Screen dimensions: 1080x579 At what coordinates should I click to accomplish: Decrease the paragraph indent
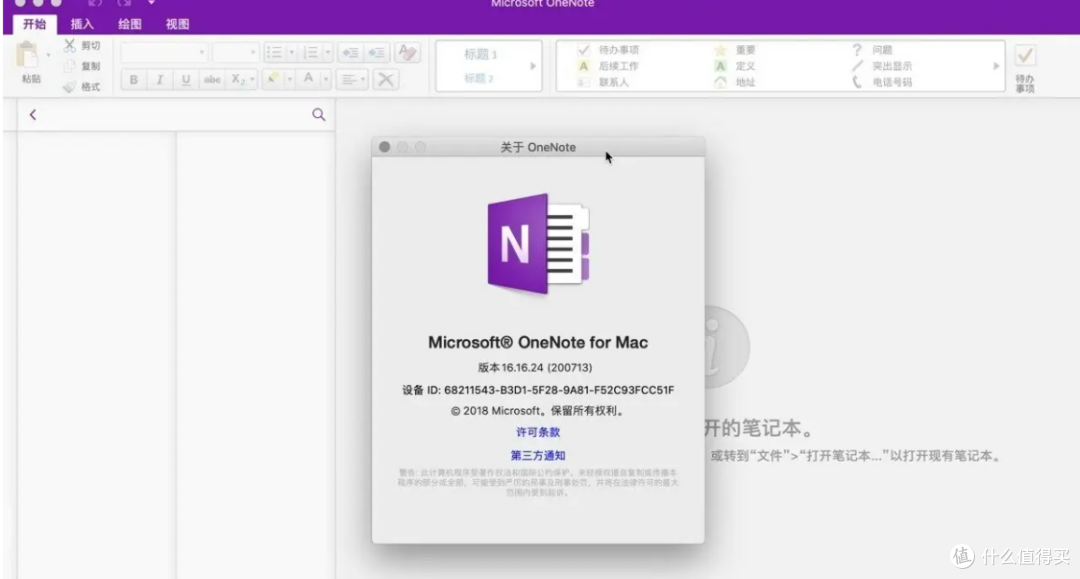tap(351, 52)
